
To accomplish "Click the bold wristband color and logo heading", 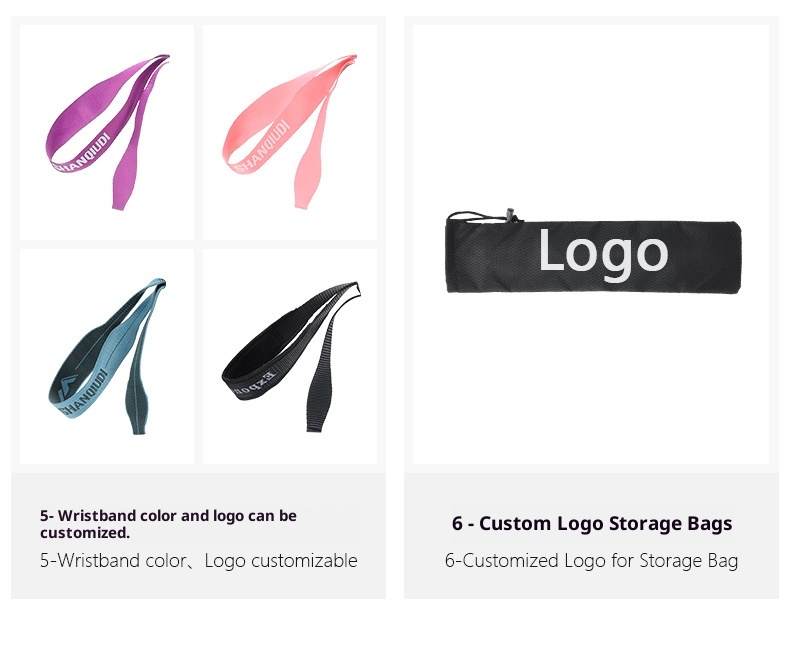I will tap(168, 524).
